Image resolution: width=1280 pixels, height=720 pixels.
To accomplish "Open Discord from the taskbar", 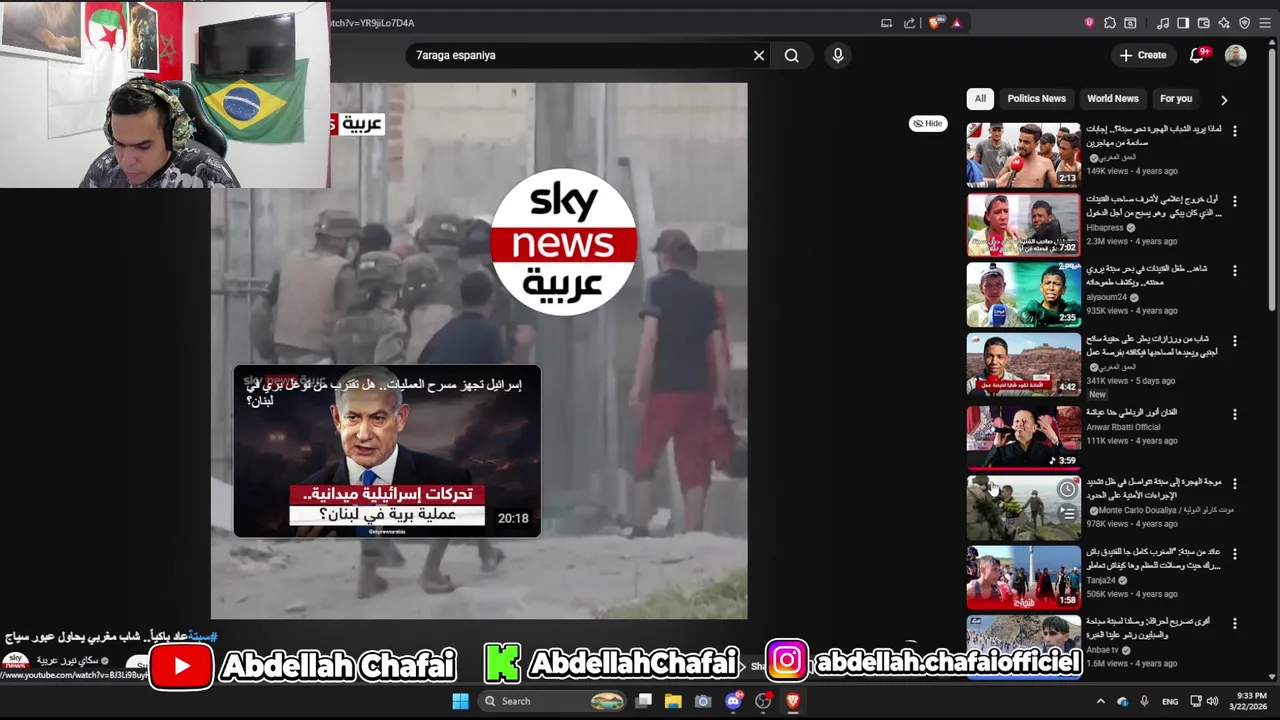I will [734, 701].
